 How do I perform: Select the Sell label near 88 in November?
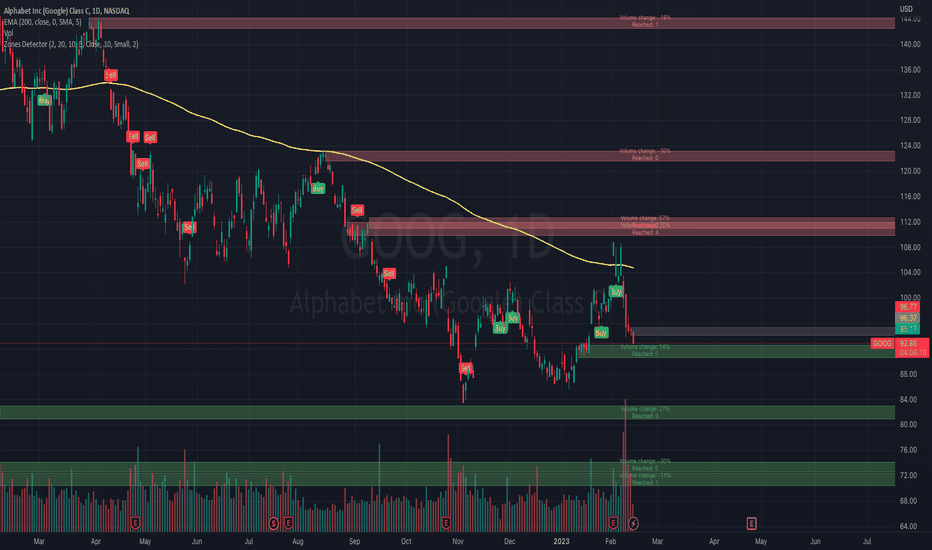coord(465,369)
